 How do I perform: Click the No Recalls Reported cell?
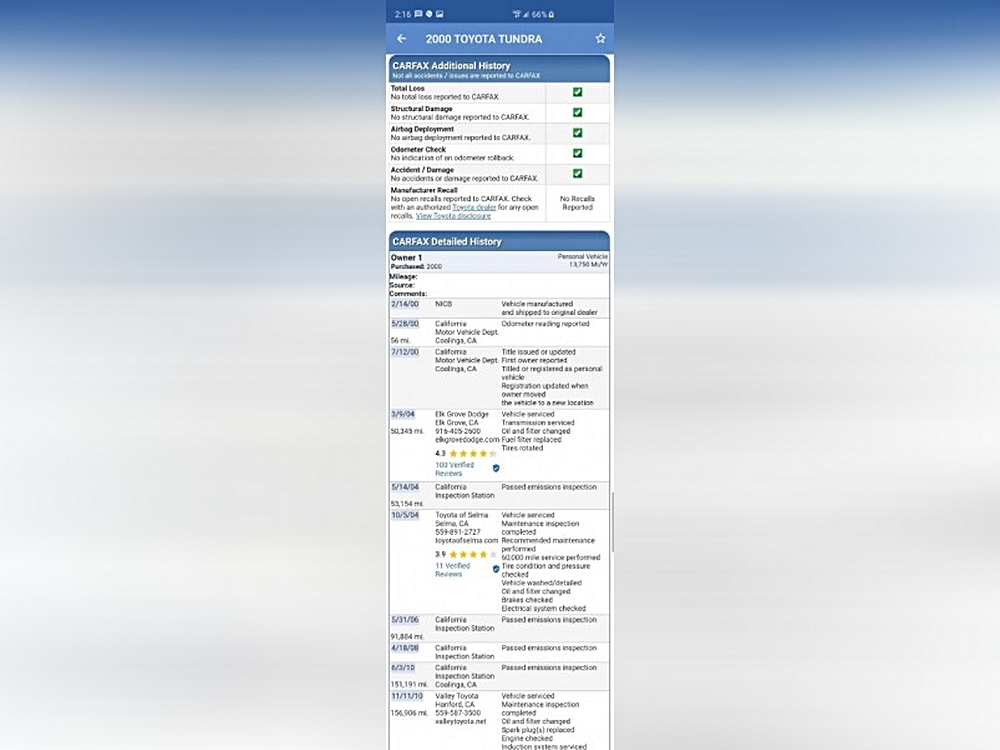tap(577, 203)
